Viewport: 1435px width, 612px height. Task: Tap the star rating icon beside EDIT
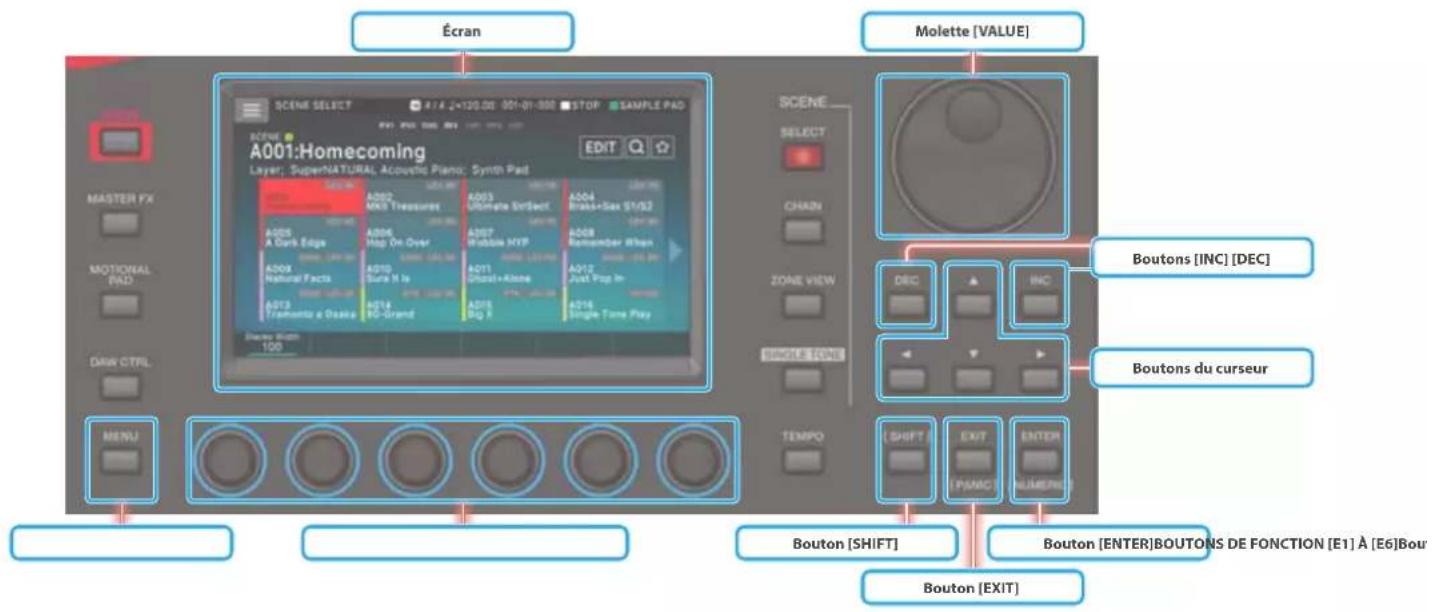(661, 148)
